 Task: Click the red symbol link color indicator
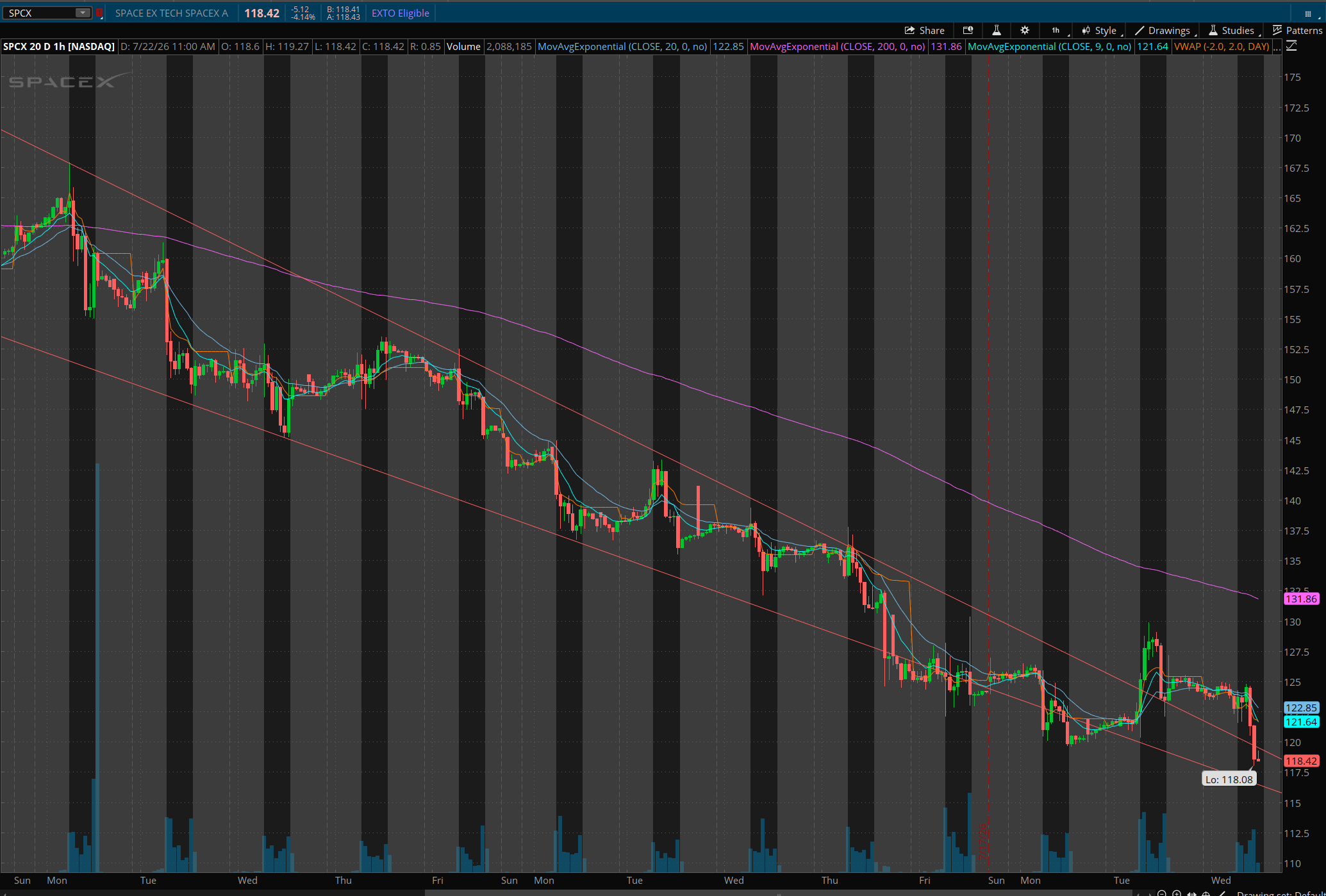(x=99, y=13)
